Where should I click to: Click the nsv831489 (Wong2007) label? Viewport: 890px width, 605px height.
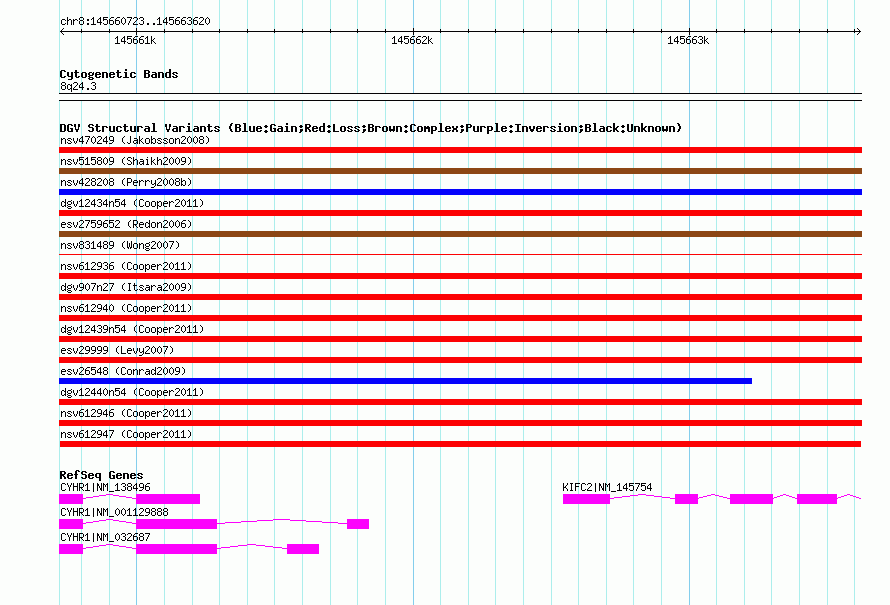coord(120,245)
